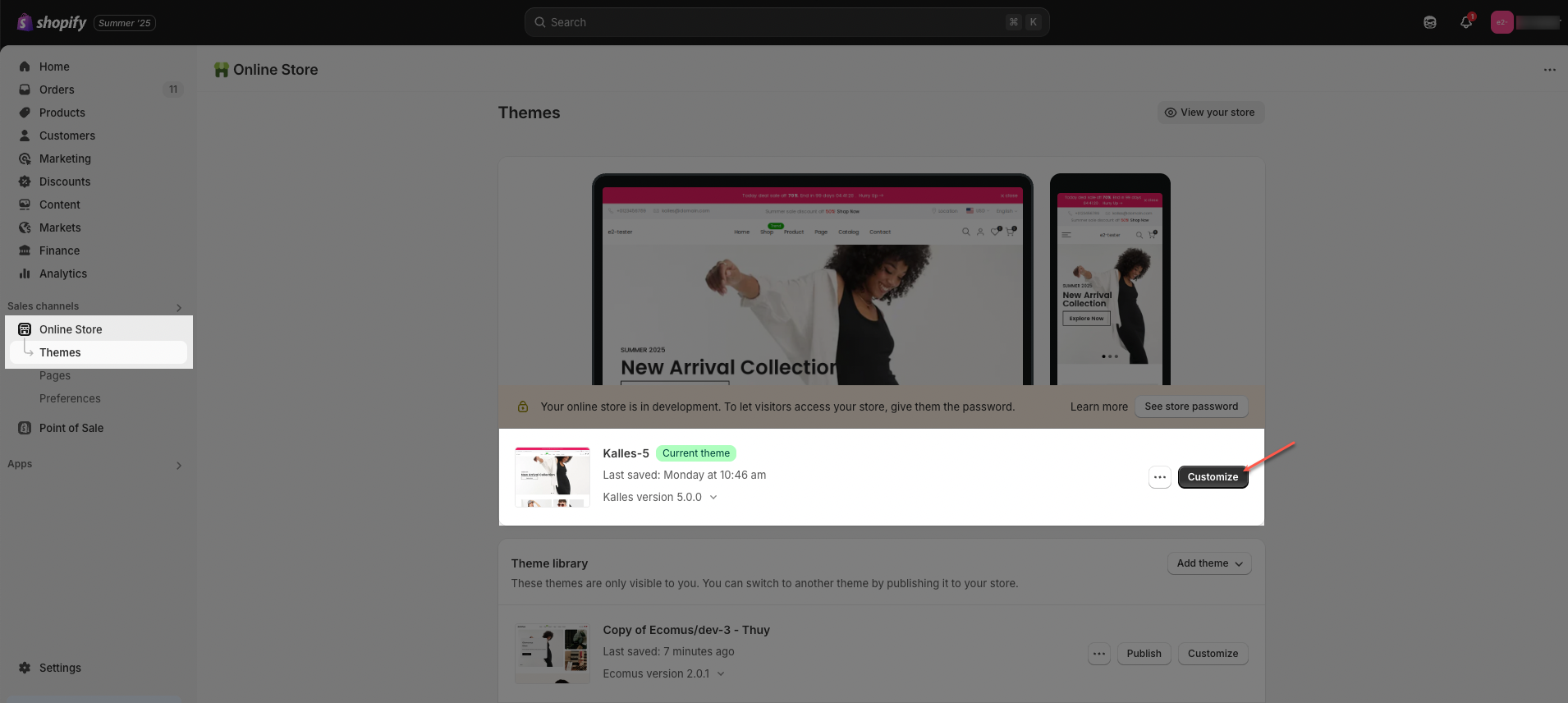
Task: Click the desktop theme preview image
Action: click(812, 279)
